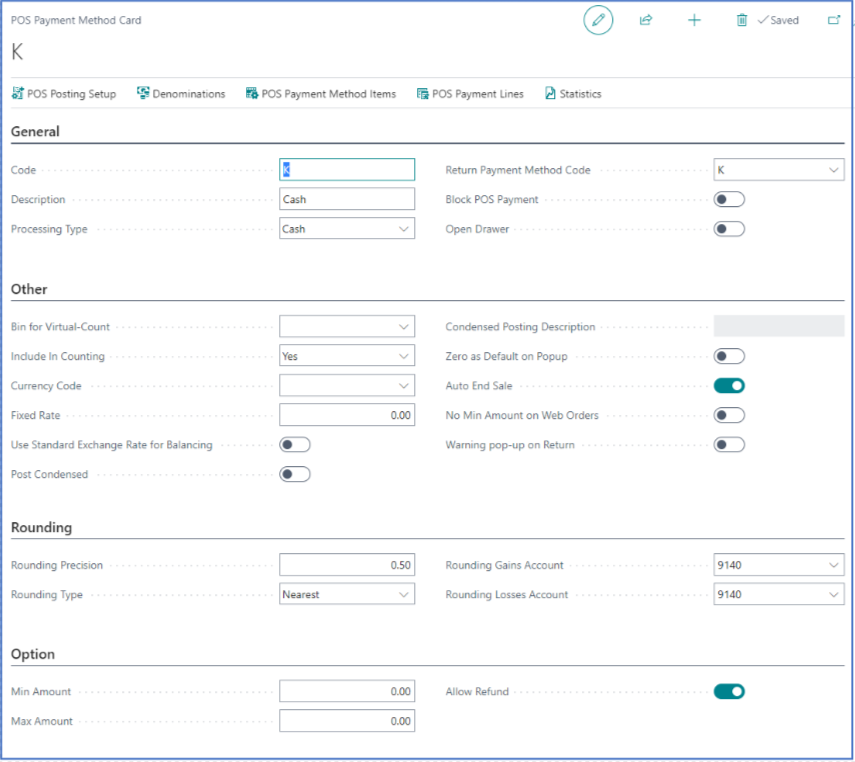Expand Return Payment Method Code dropdown
This screenshot has width=855, height=762.
pos(834,170)
